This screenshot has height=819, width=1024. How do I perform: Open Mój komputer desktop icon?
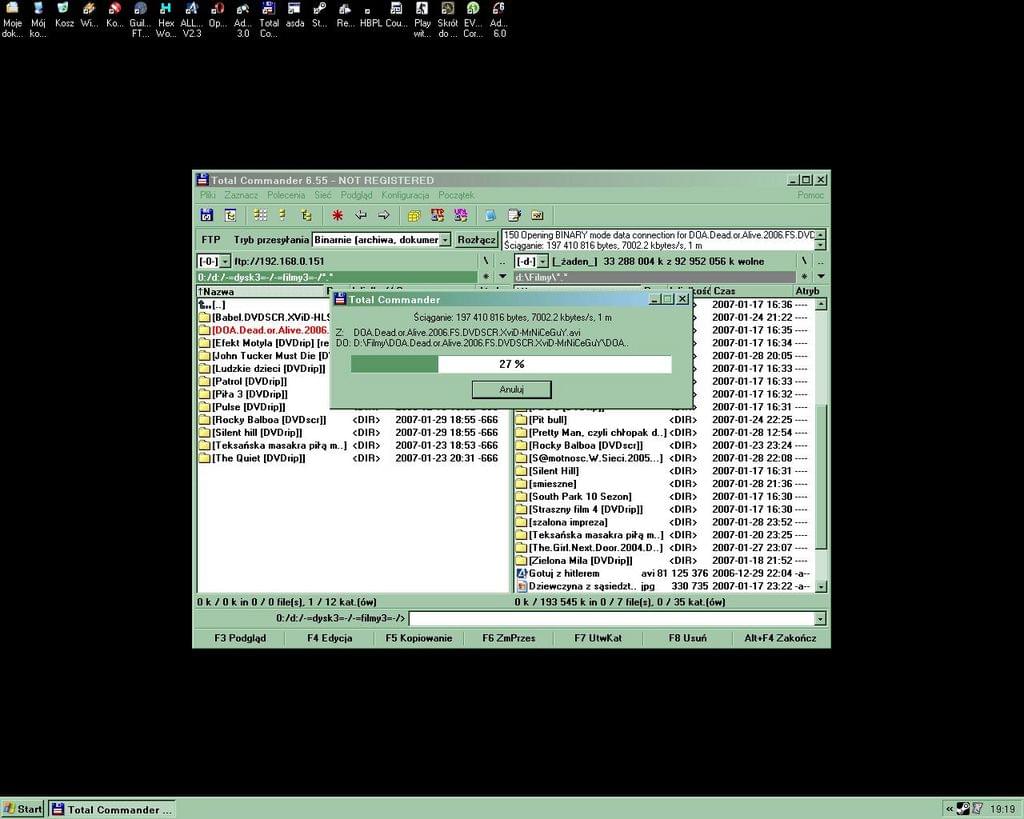click(38, 20)
